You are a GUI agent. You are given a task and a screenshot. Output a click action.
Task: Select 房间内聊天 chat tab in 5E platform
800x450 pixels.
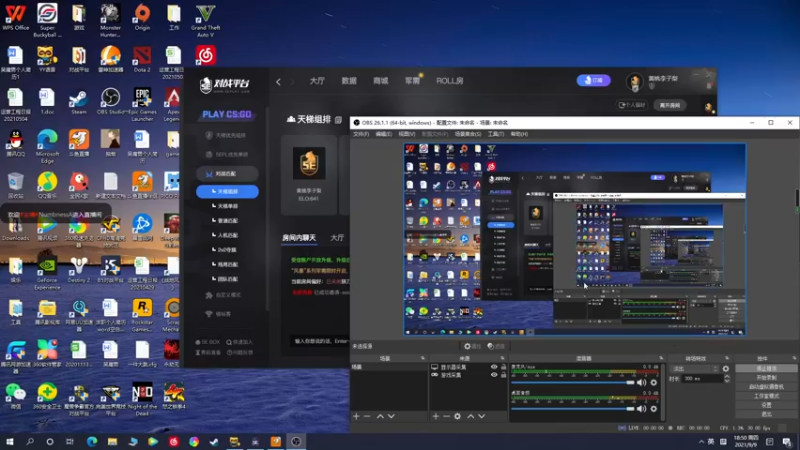pyautogui.click(x=299, y=238)
